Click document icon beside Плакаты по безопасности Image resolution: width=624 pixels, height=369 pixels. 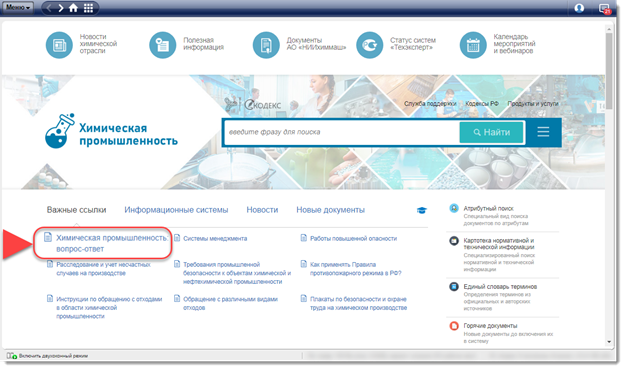click(304, 298)
